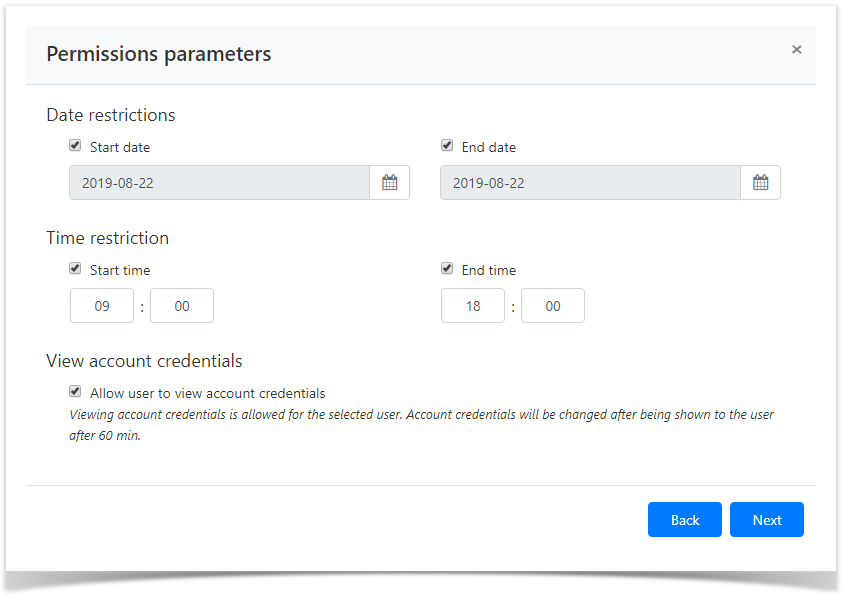Select the end date field under End date
The height and width of the screenshot is (600, 850).
click(x=590, y=182)
